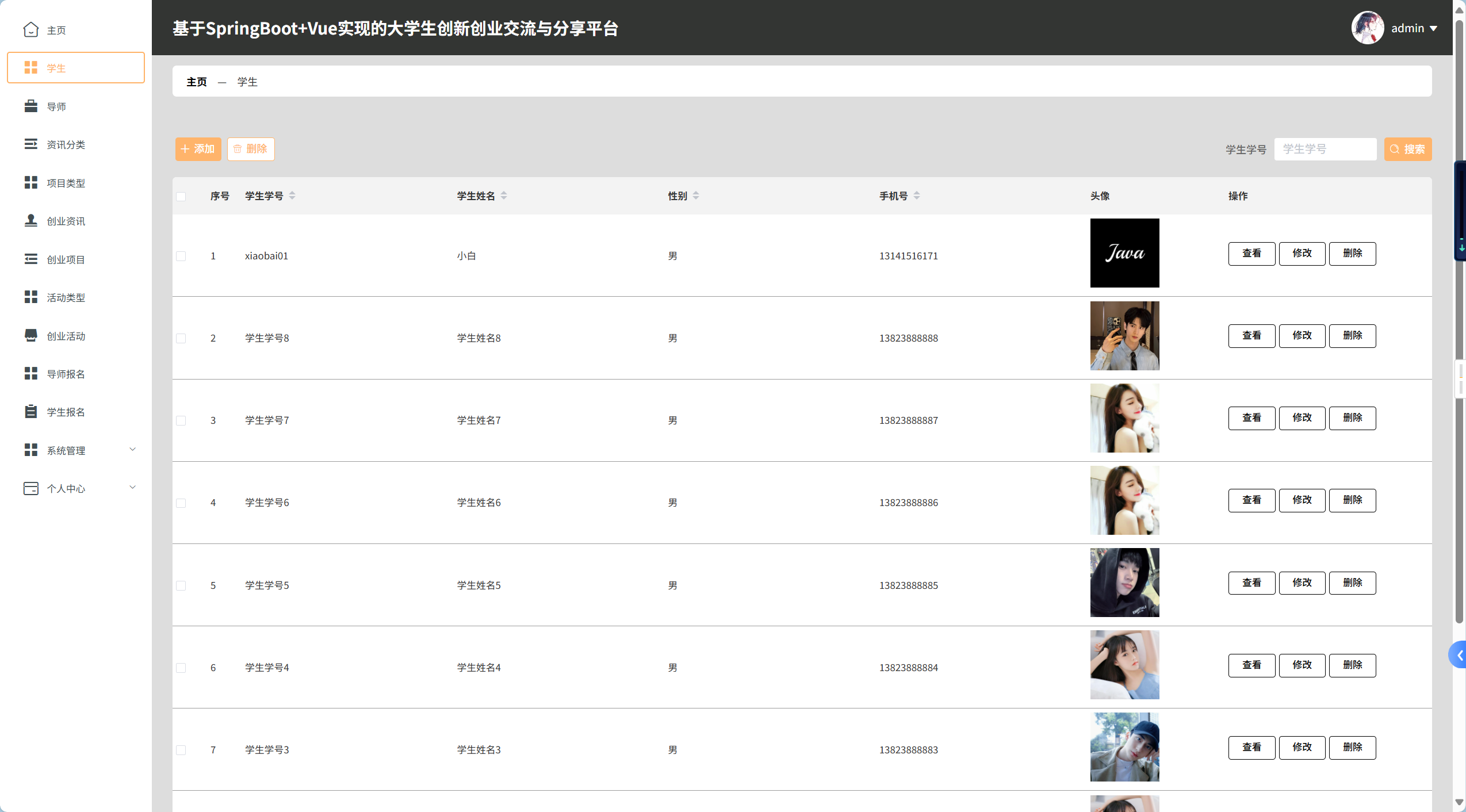
Task: Expand the 系统管理 submenu chevron
Action: tap(133, 450)
